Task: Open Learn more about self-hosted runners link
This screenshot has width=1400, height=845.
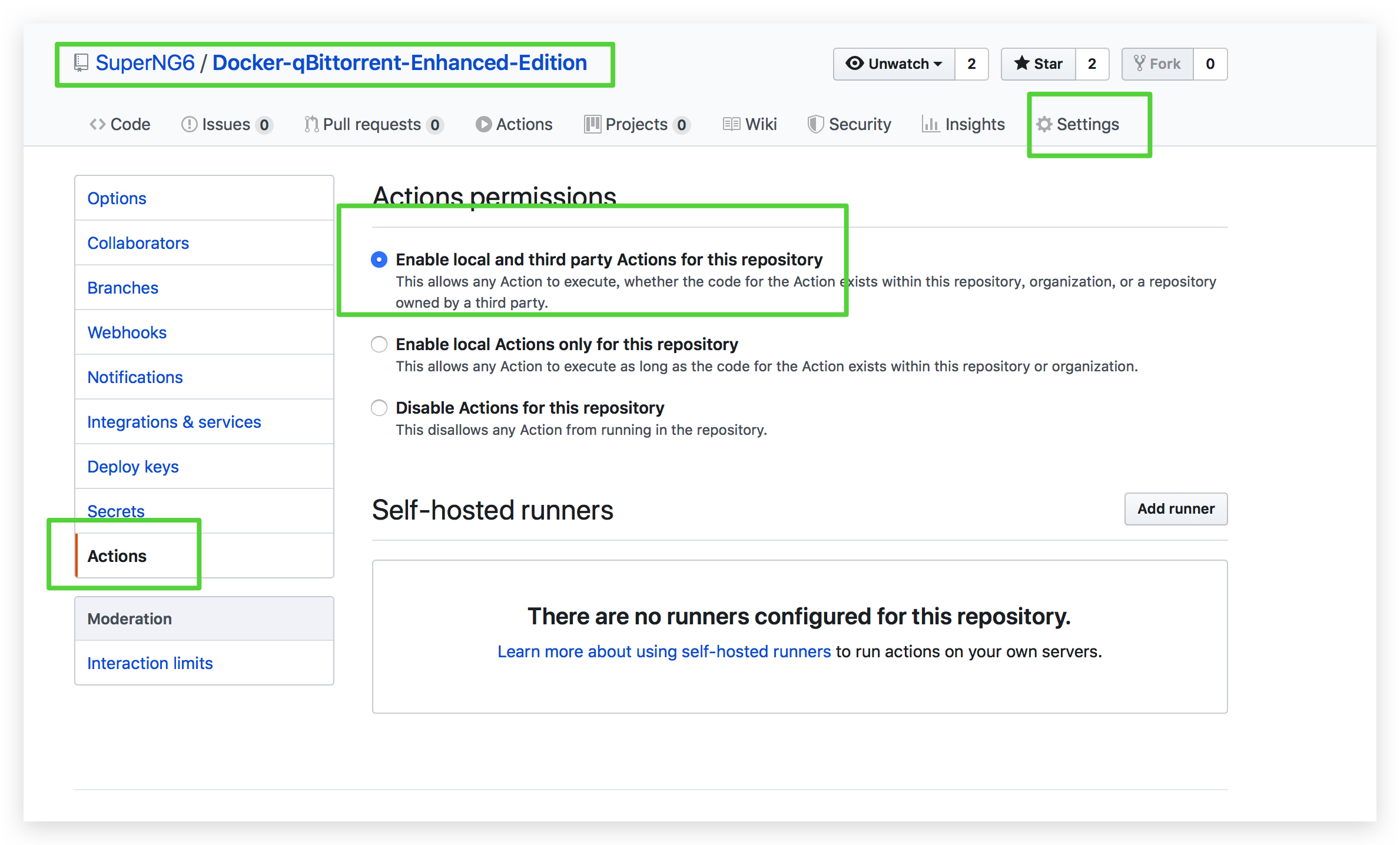Action: [x=664, y=651]
